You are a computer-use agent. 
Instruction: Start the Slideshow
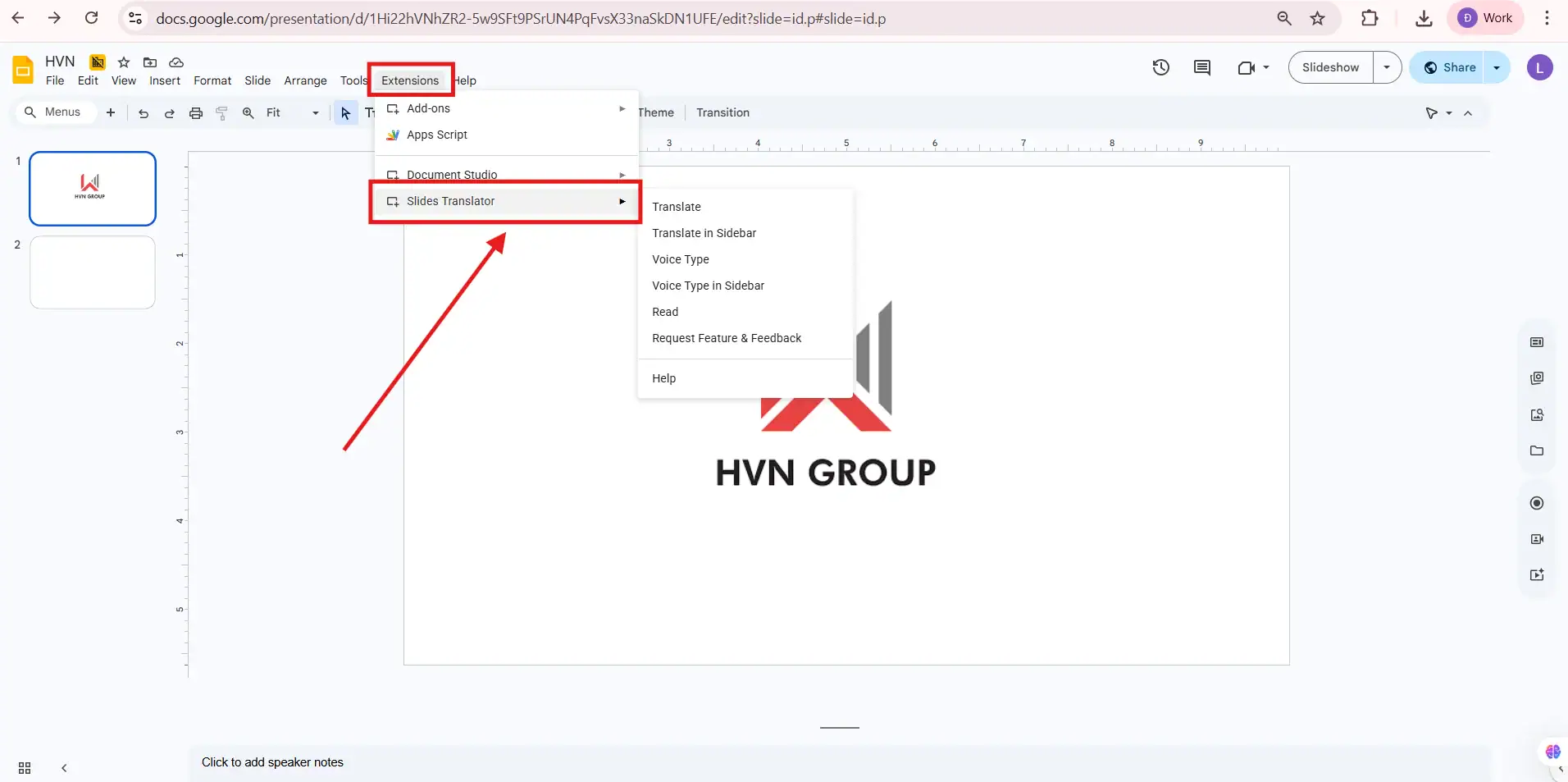tap(1329, 68)
